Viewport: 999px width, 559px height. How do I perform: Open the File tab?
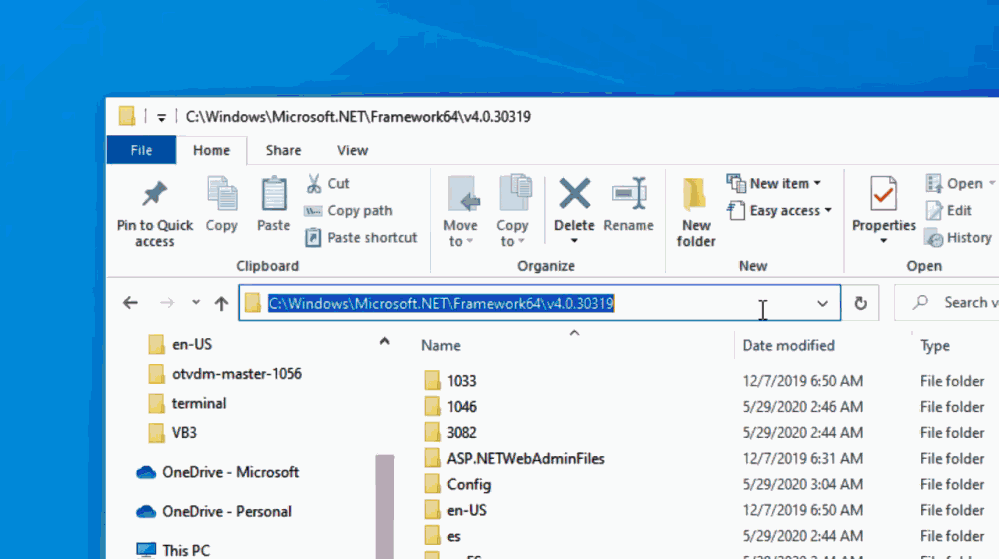141,150
